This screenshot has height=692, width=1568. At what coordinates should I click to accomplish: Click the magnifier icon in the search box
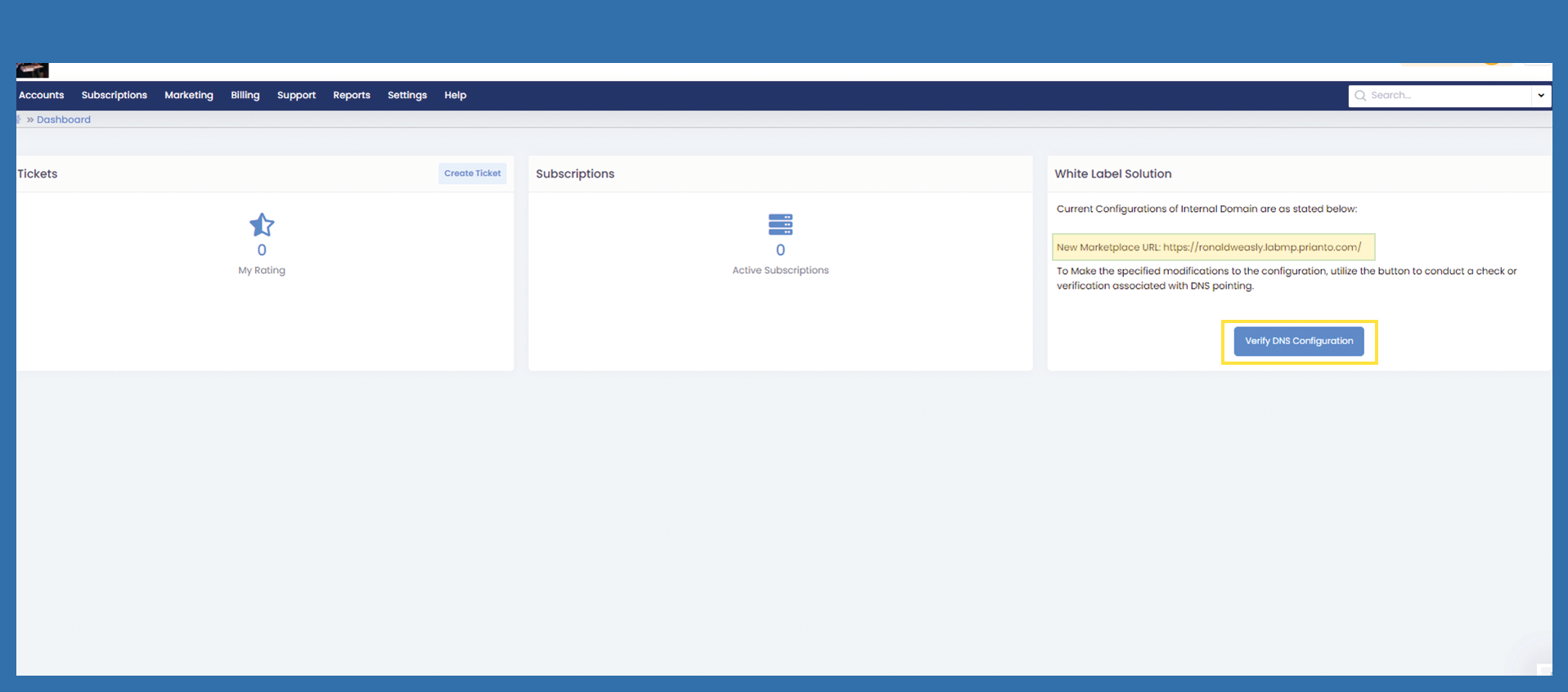[1360, 96]
